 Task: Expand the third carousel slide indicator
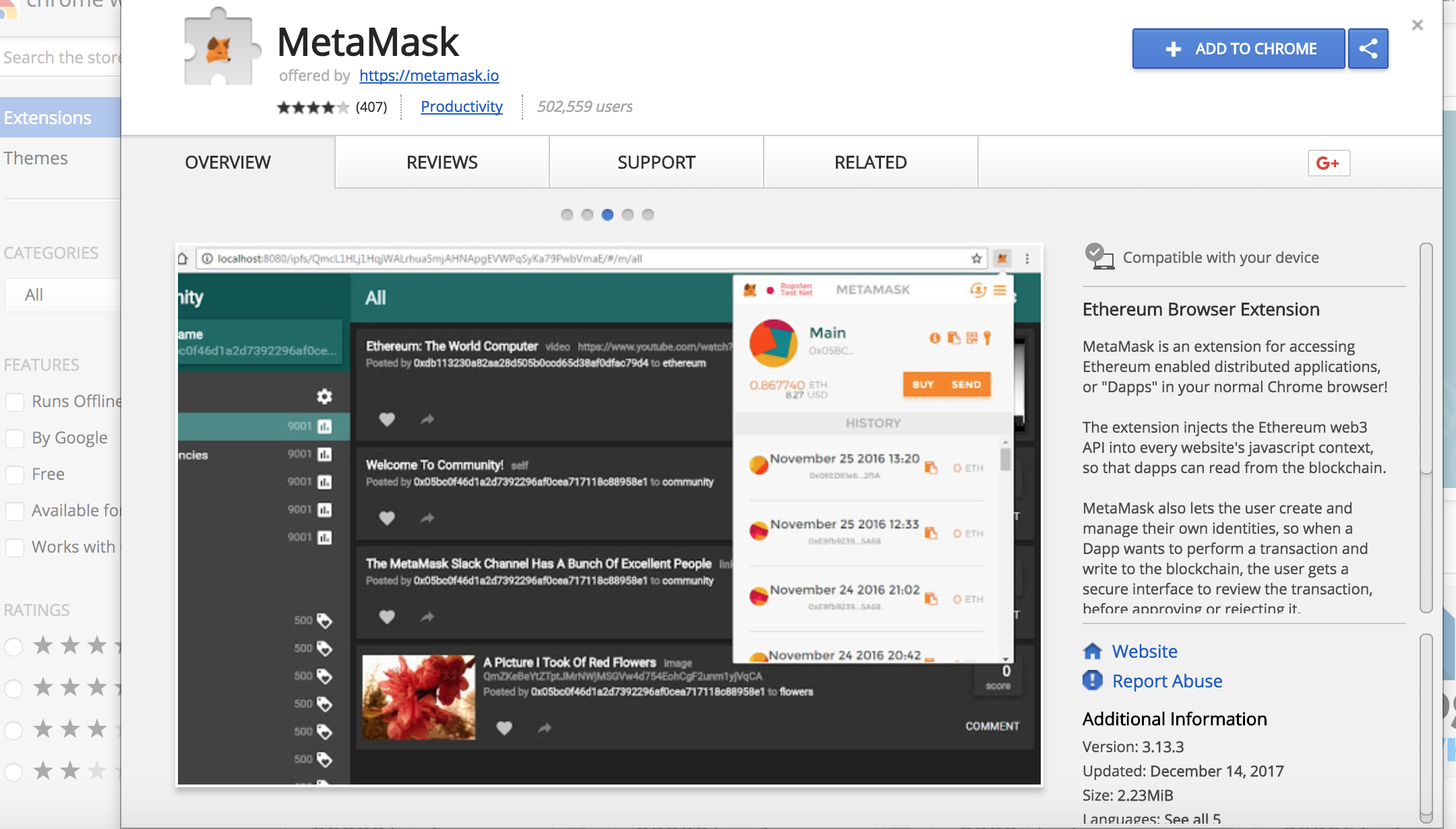(x=608, y=214)
